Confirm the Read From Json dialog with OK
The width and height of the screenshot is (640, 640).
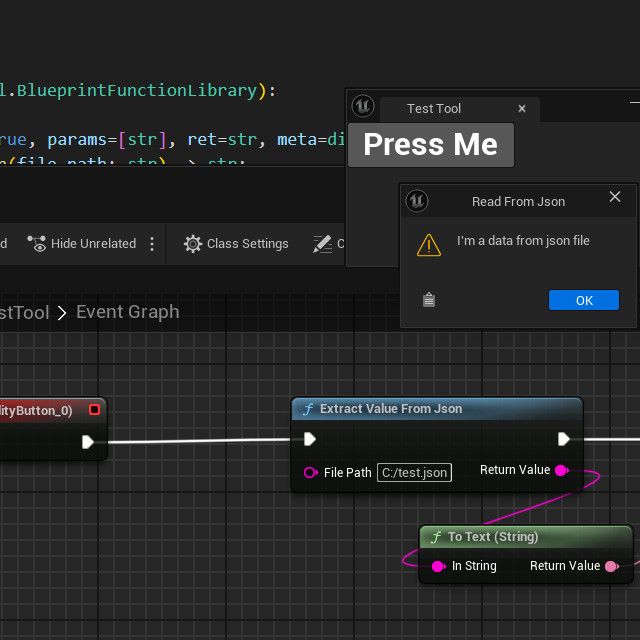pos(584,300)
